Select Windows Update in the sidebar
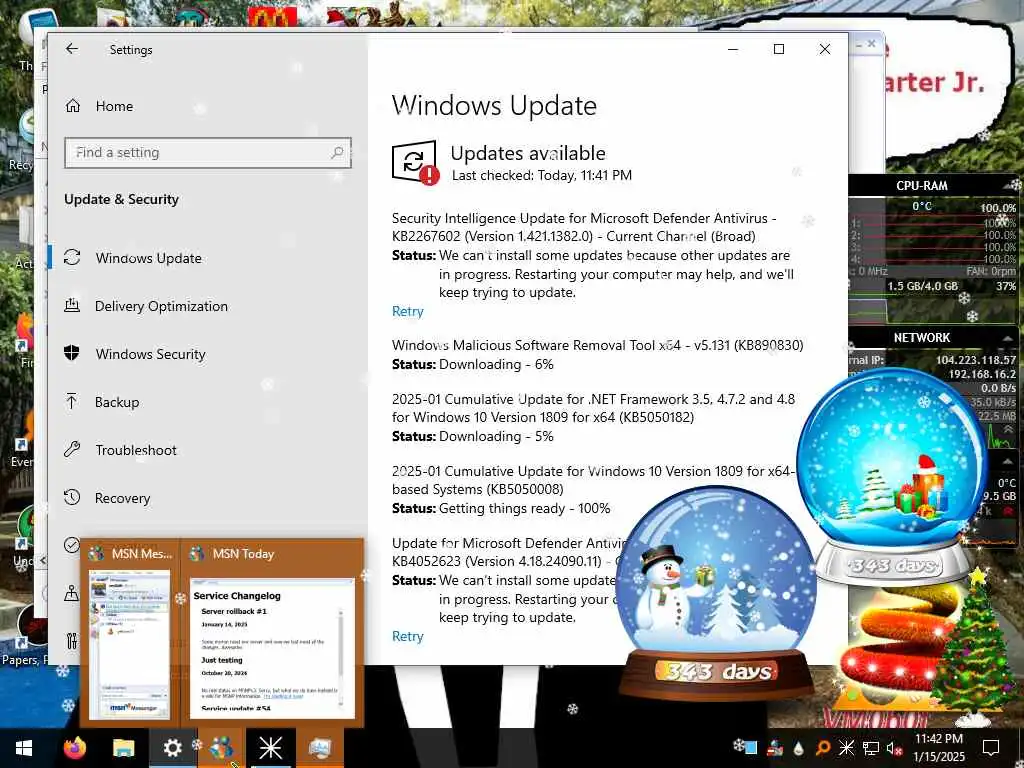 click(149, 258)
